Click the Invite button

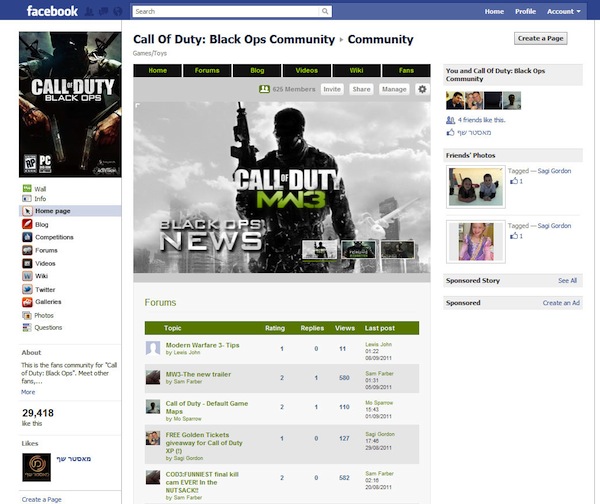(x=332, y=89)
